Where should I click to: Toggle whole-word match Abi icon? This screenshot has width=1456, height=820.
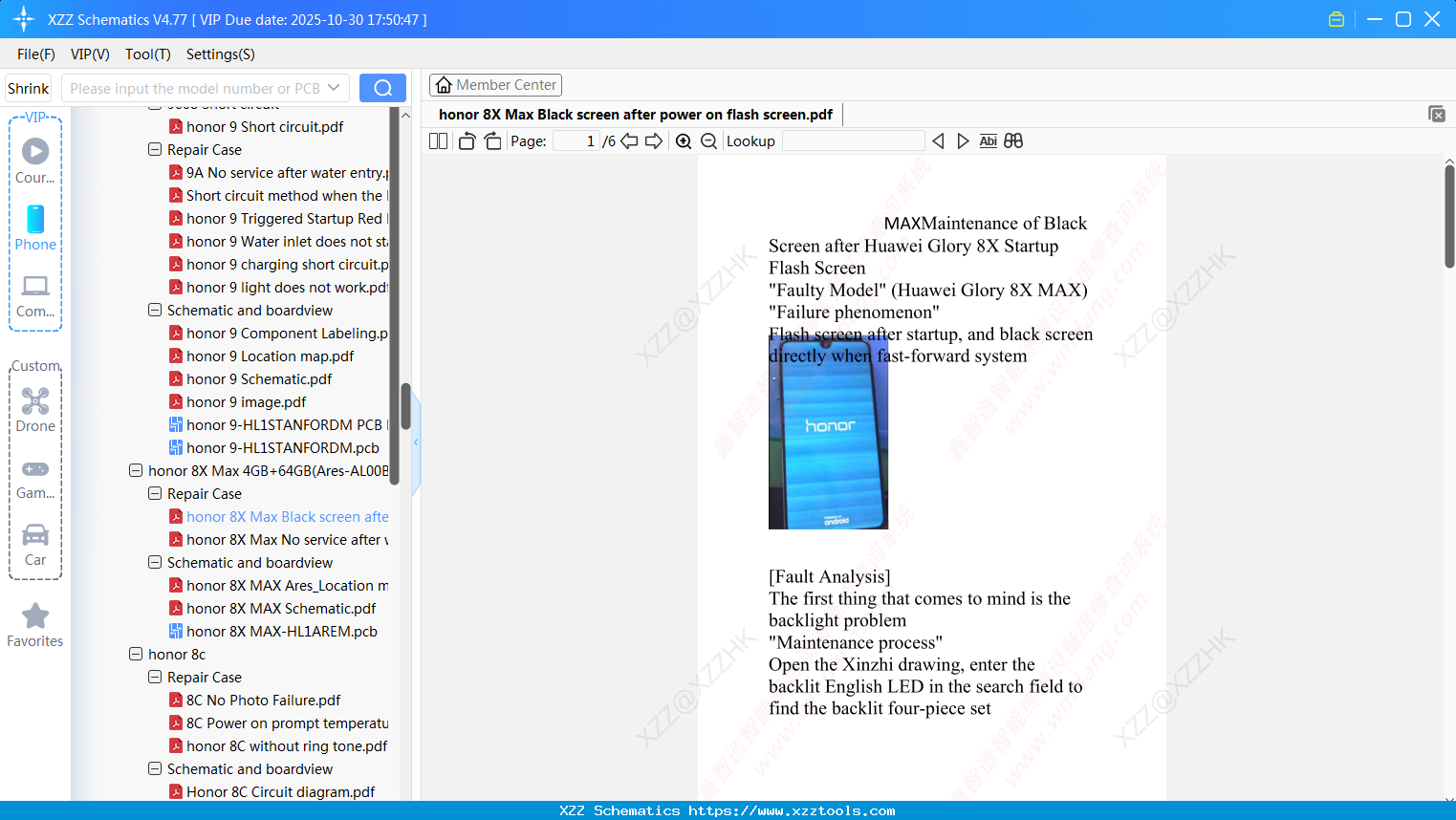click(x=988, y=141)
